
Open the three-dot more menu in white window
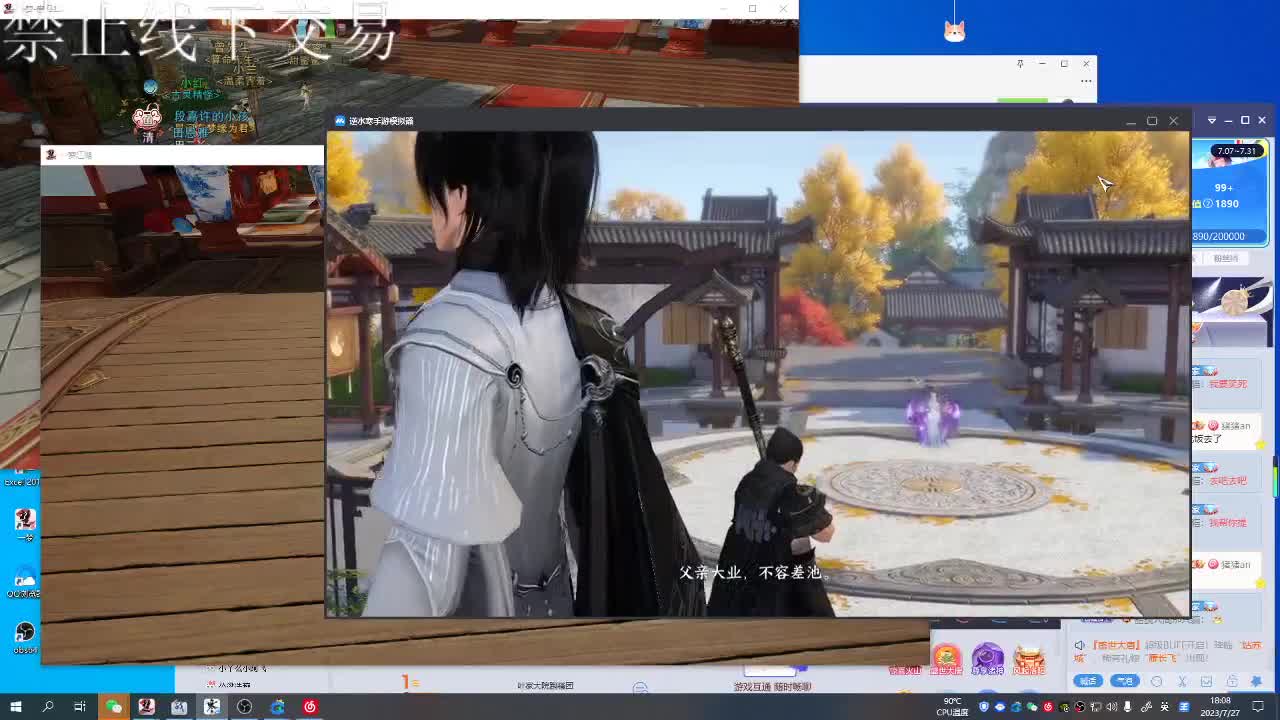1086,81
